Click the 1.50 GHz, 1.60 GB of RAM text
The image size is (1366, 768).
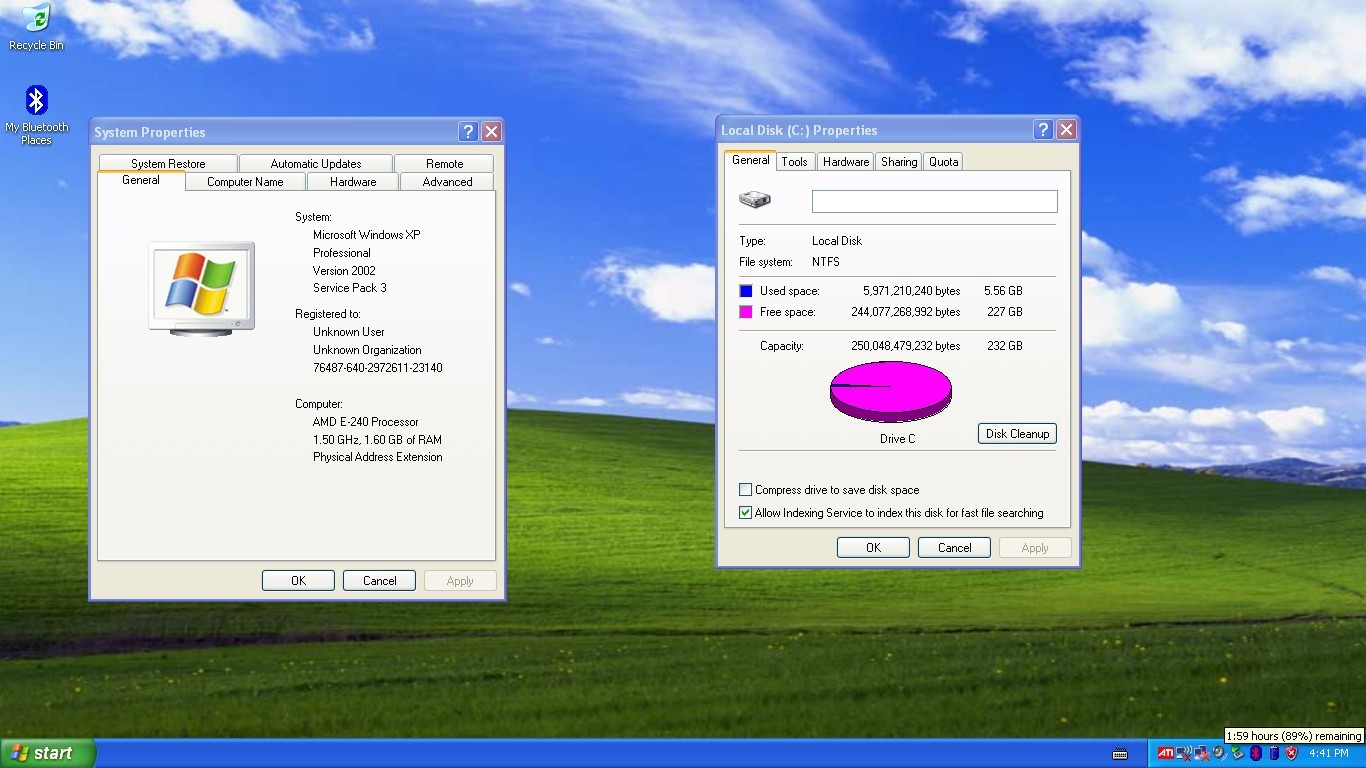click(x=377, y=440)
